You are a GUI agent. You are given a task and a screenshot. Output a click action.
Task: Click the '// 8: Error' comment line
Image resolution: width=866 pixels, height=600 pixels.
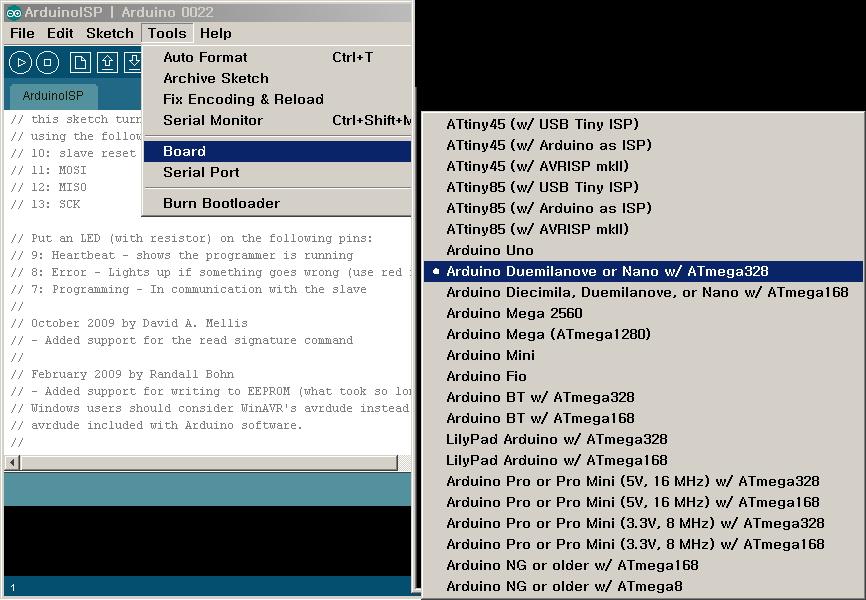coord(210,272)
